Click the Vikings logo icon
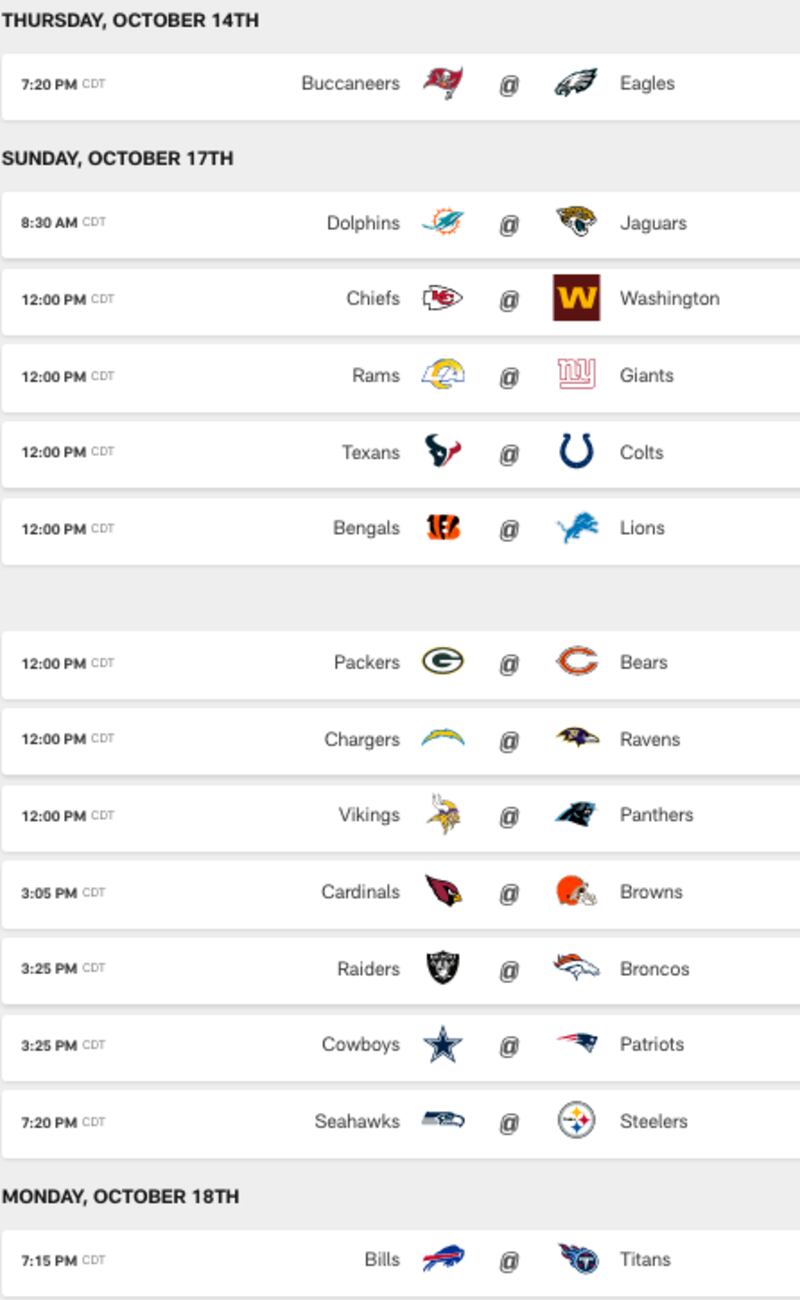 442,815
